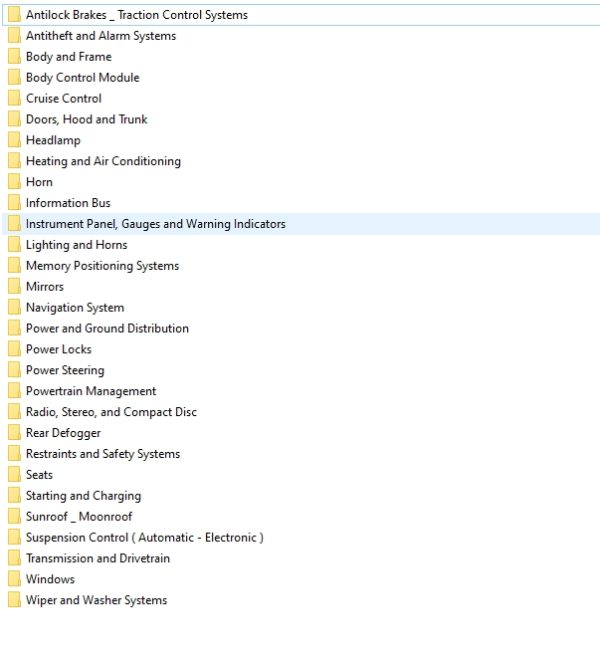Select 'Power and Ground Distribution' folder name
This screenshot has width=600, height=663.
click(x=107, y=329)
